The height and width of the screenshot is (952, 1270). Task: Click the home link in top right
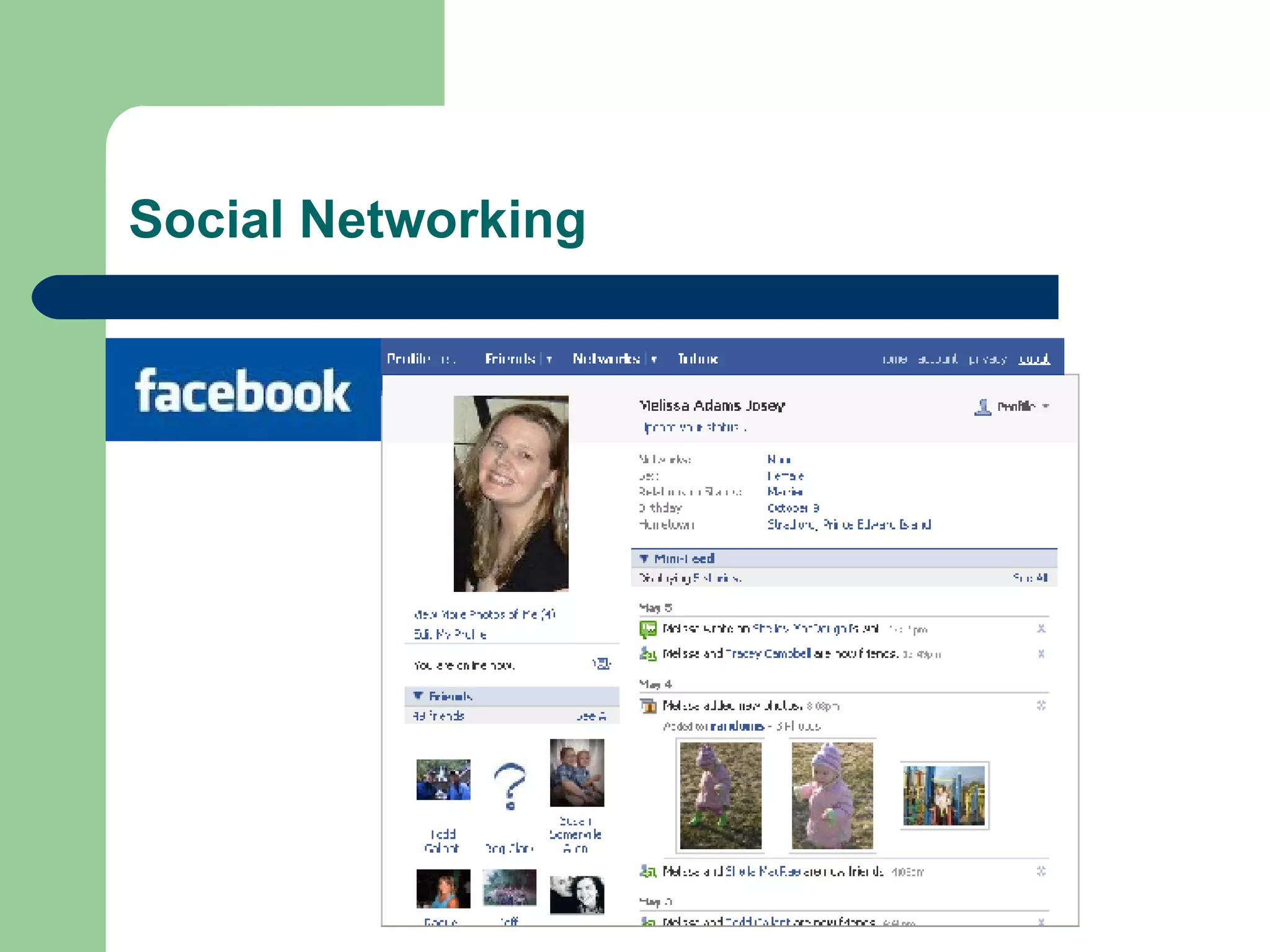[894, 359]
